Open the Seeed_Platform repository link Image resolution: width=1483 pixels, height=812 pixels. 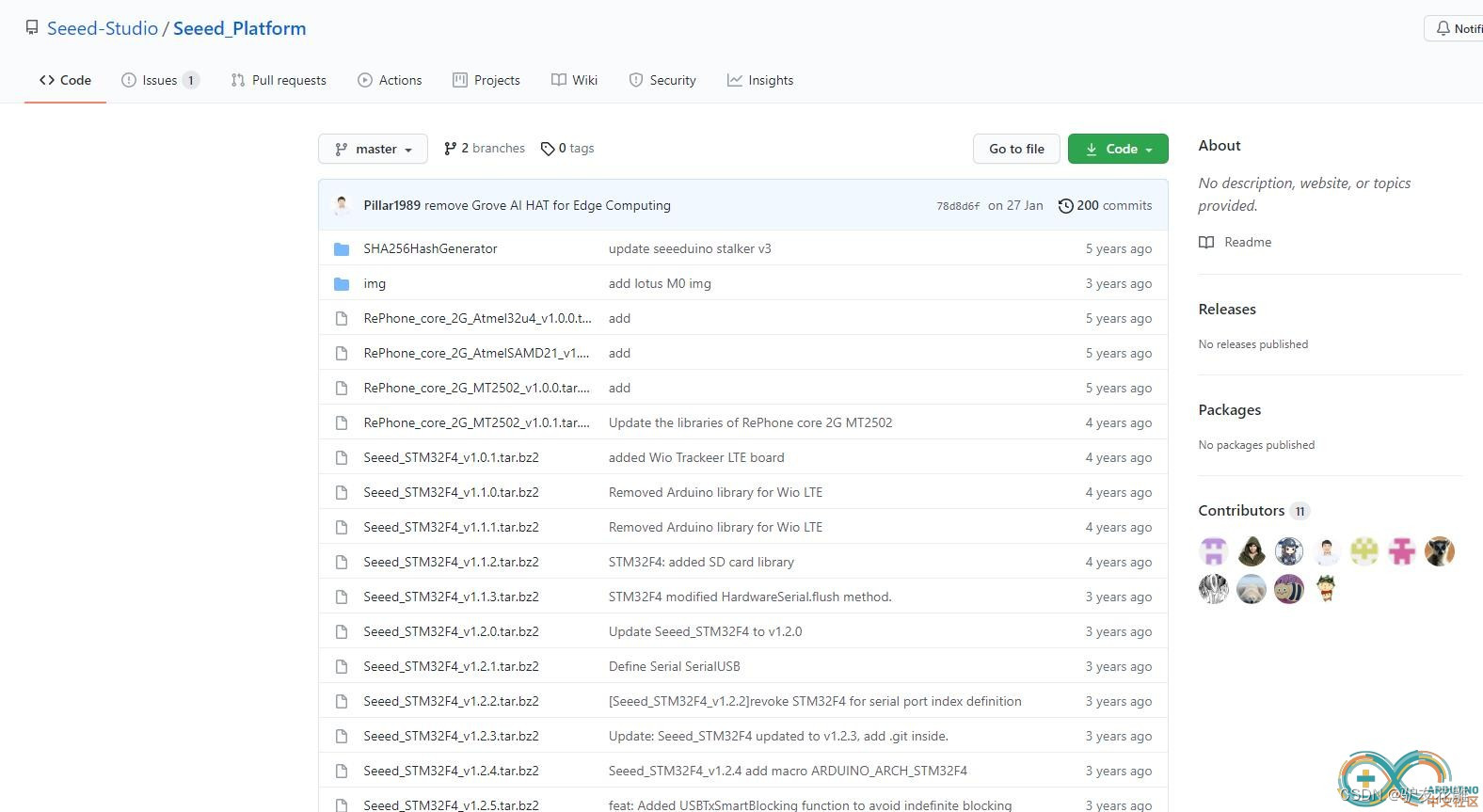pyautogui.click(x=240, y=28)
